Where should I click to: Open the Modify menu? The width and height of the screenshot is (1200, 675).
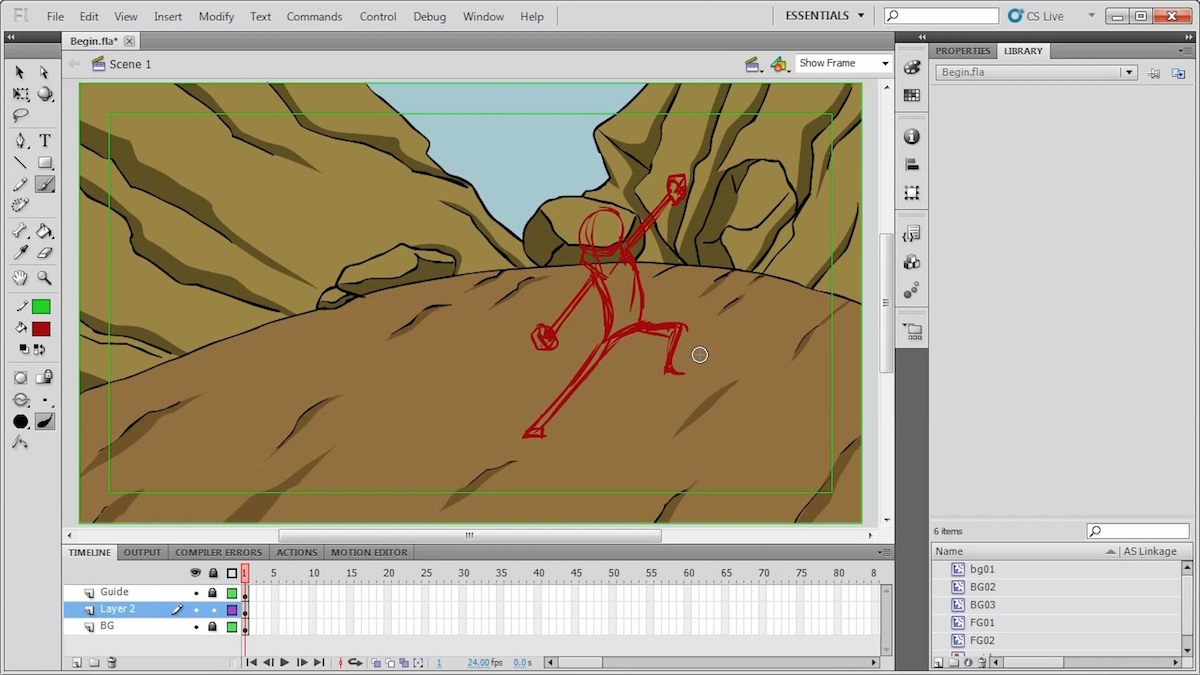[216, 17]
